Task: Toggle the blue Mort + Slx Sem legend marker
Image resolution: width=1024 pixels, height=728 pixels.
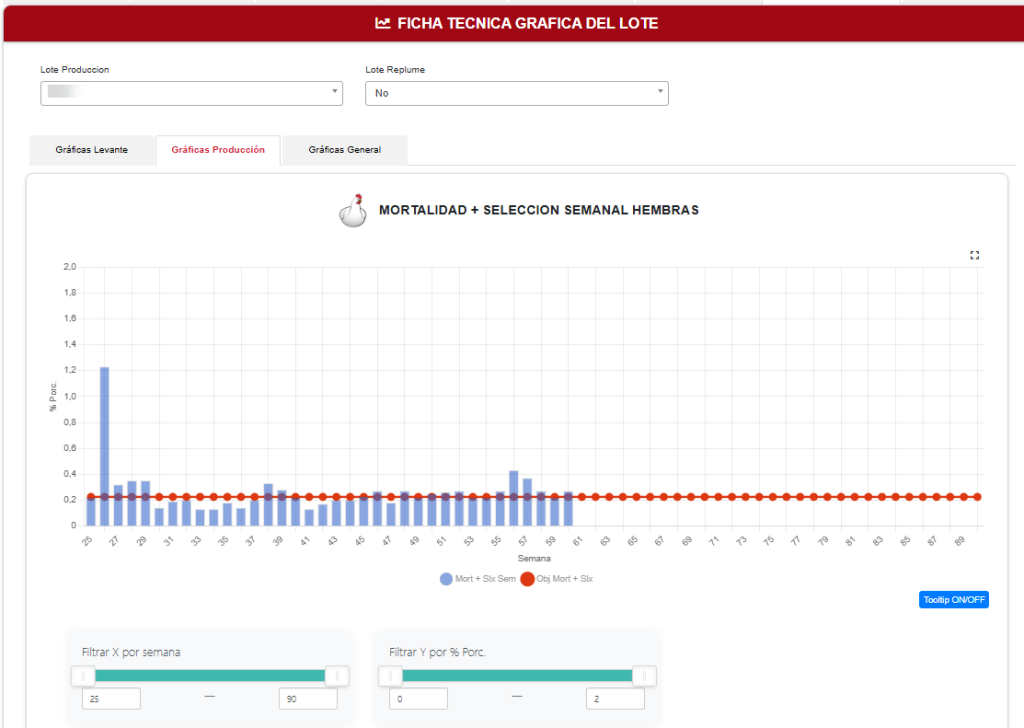Action: [x=446, y=579]
